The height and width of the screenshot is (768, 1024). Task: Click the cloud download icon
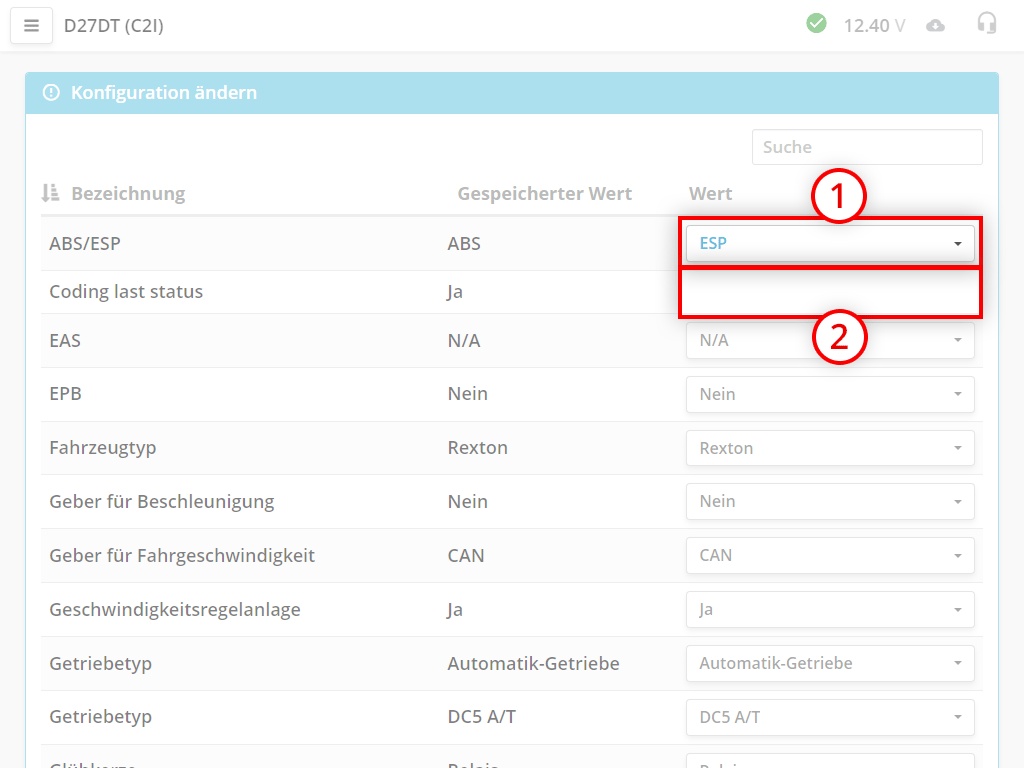[935, 25]
